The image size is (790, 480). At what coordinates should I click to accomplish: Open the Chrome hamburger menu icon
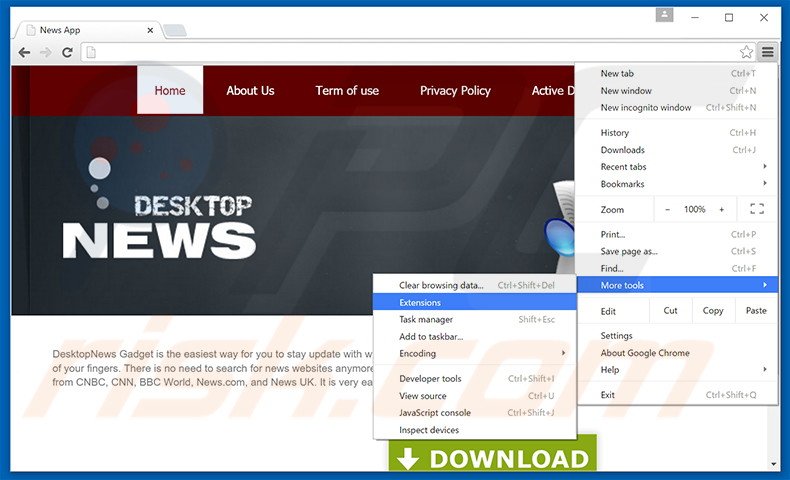767,52
